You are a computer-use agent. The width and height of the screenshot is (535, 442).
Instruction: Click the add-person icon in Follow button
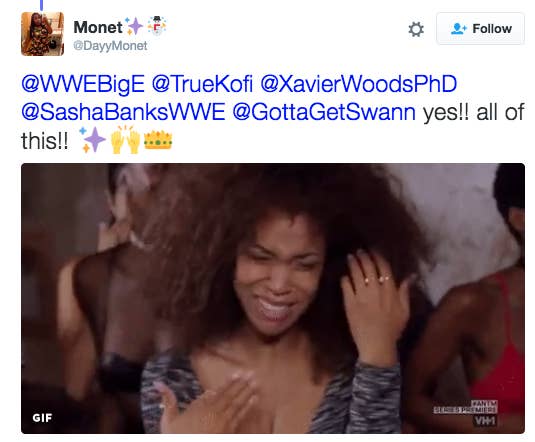(458, 29)
